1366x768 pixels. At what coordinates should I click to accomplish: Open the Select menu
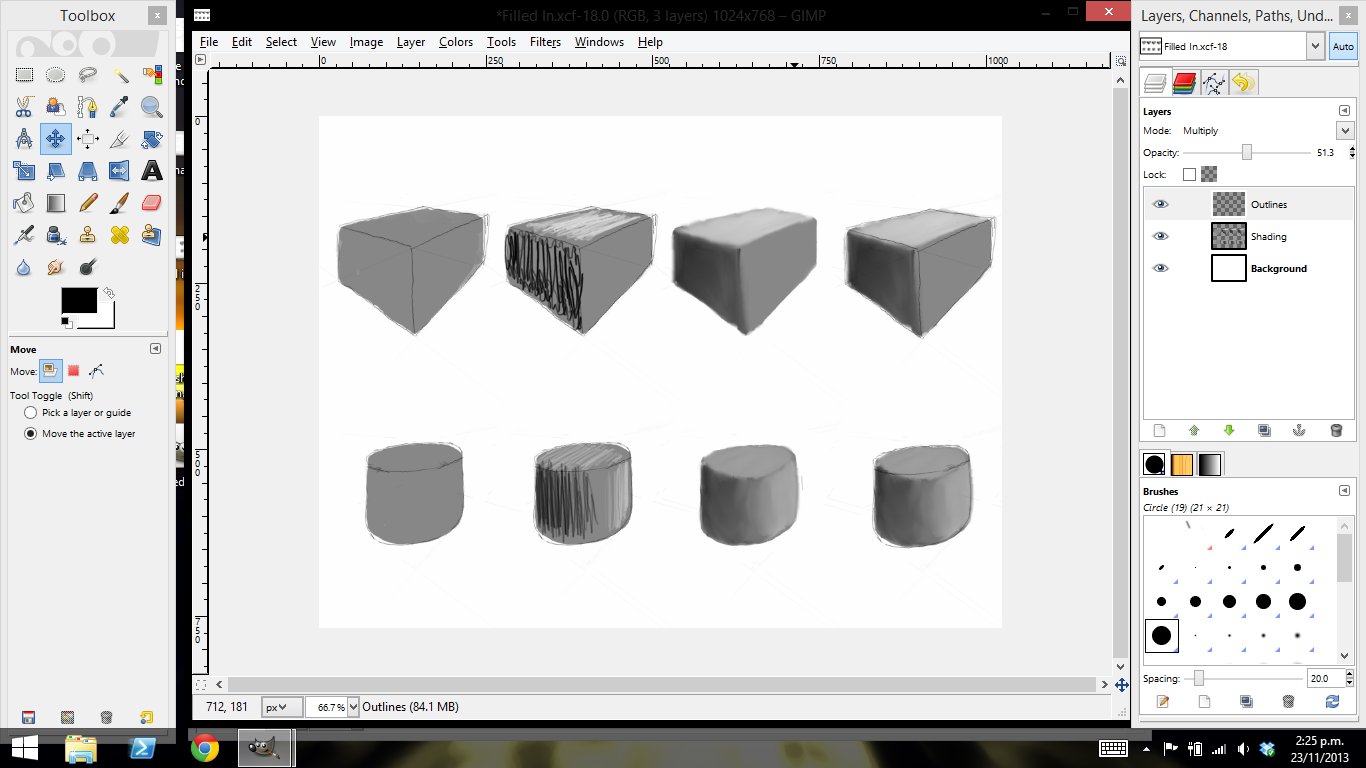[x=281, y=42]
